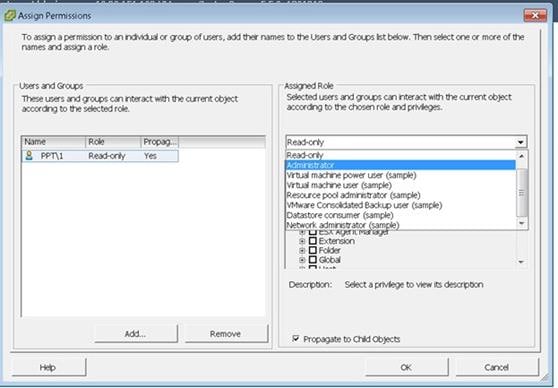558x388 pixels.
Task: Choose Resource pool administrator (sample) role
Action: click(400, 195)
